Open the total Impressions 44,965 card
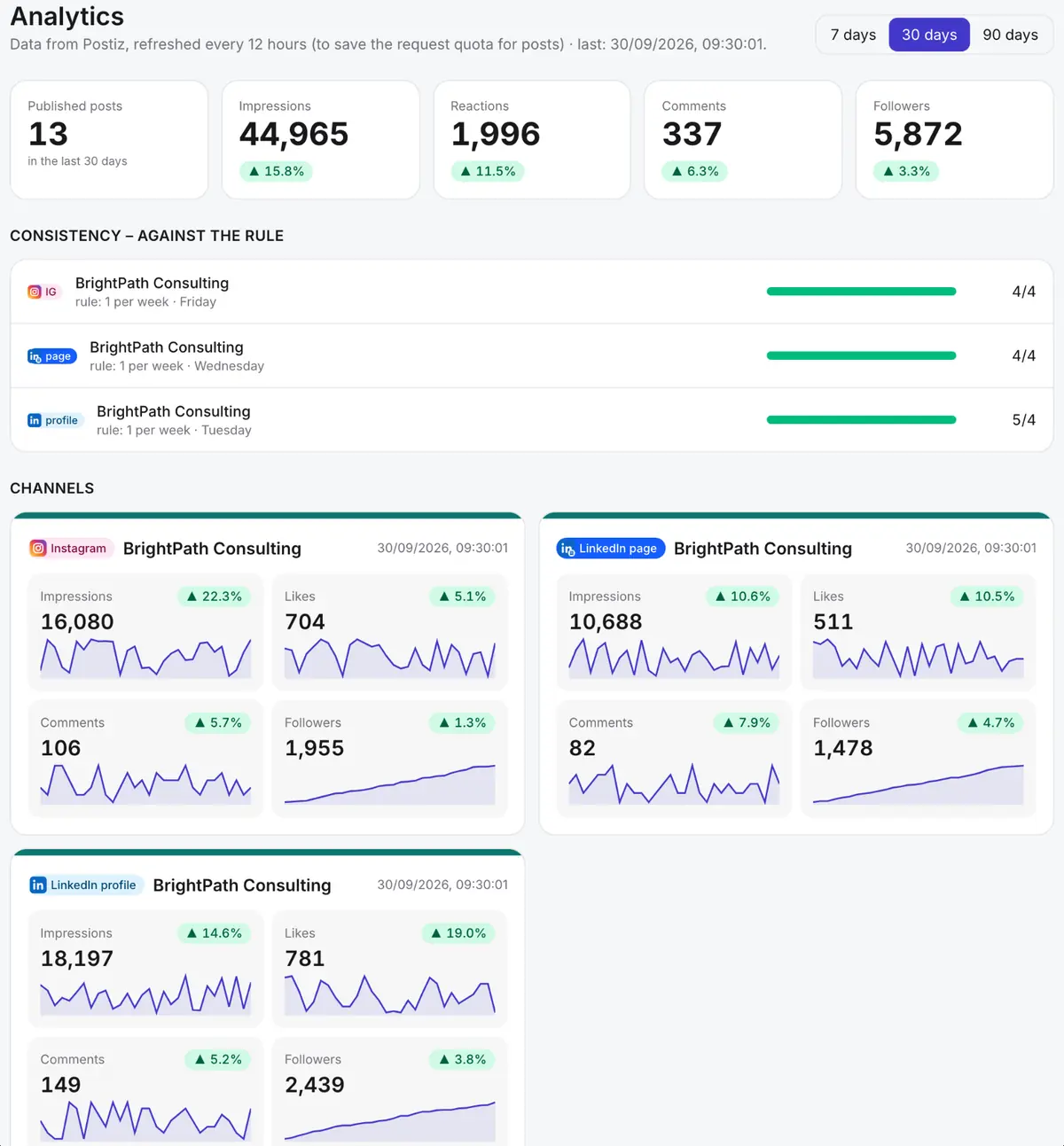 tap(320, 140)
